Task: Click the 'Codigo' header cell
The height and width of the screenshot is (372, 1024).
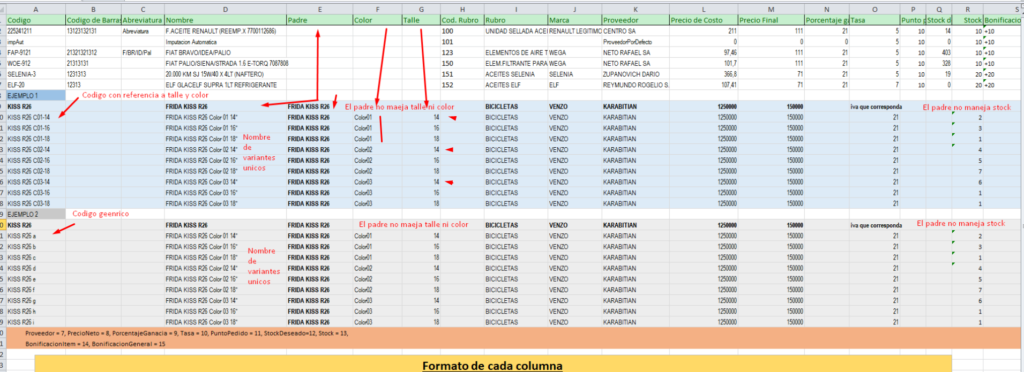Action: click(35, 20)
